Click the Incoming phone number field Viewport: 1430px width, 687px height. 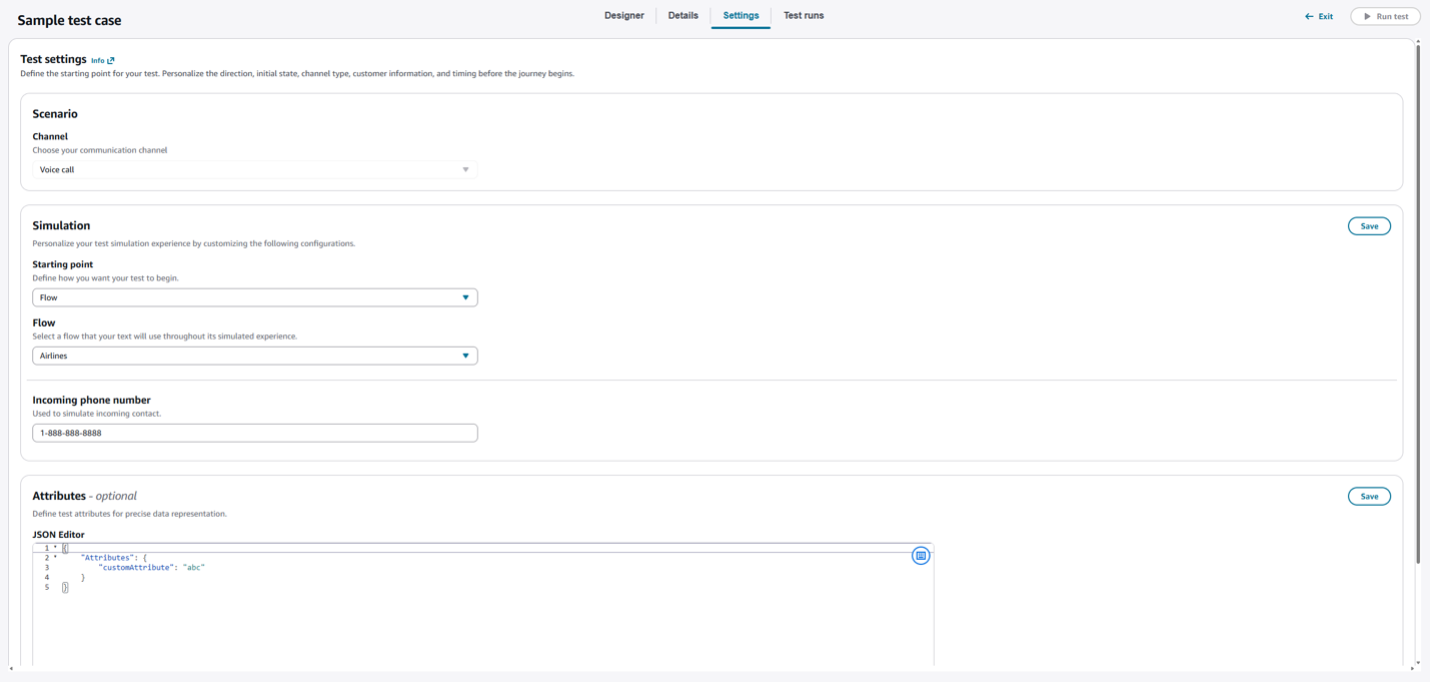pos(254,434)
